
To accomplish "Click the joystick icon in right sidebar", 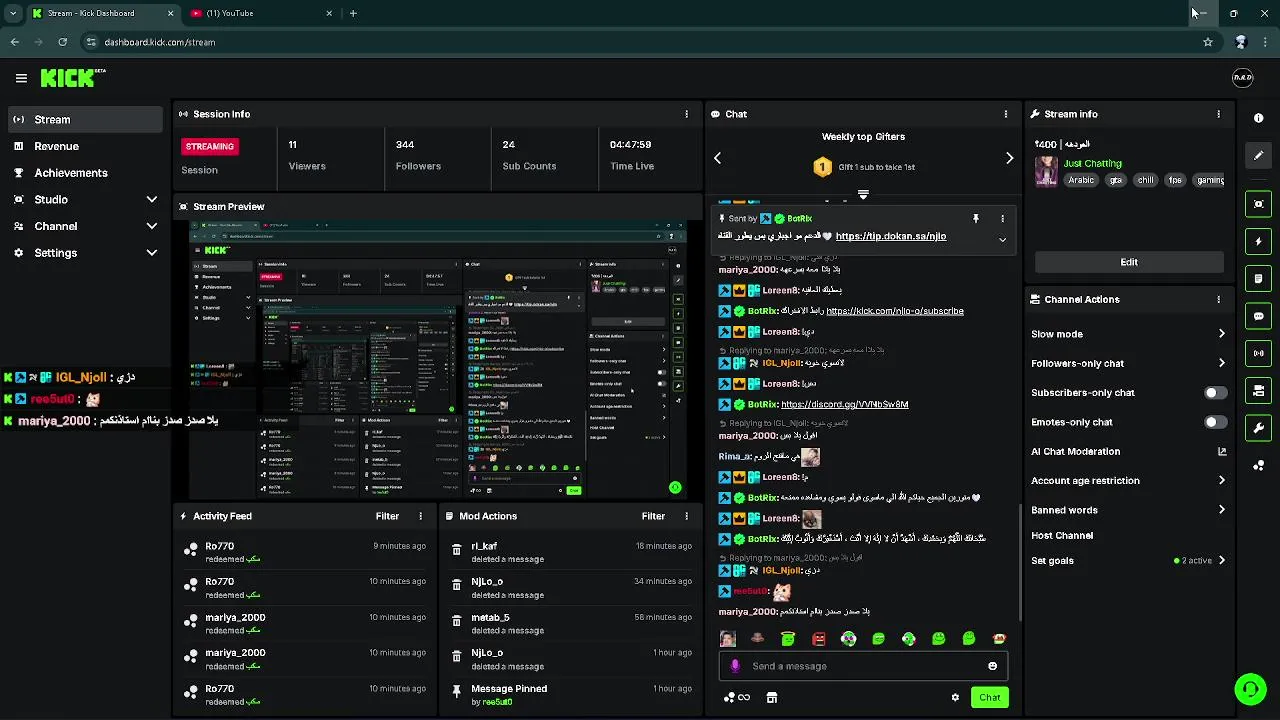I will point(1259,465).
